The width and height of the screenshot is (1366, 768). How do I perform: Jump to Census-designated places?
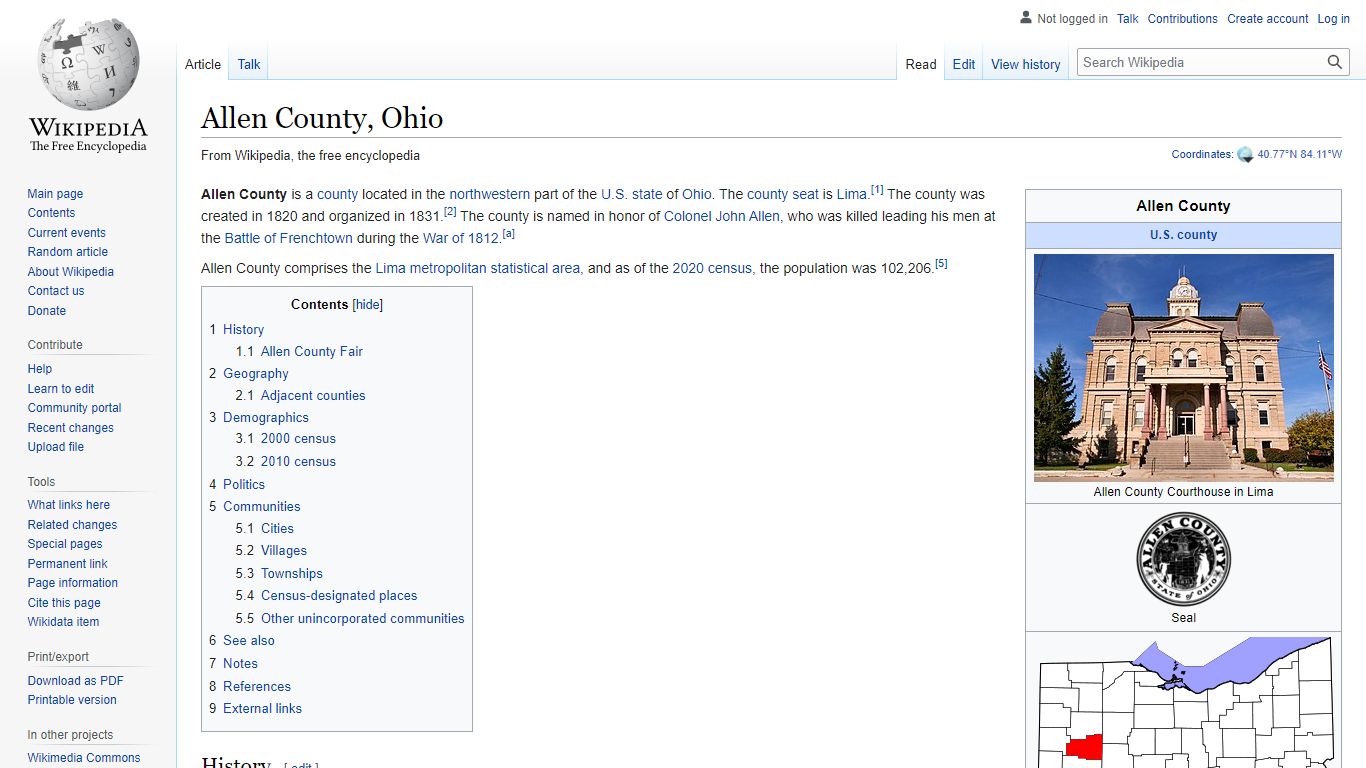(339, 595)
